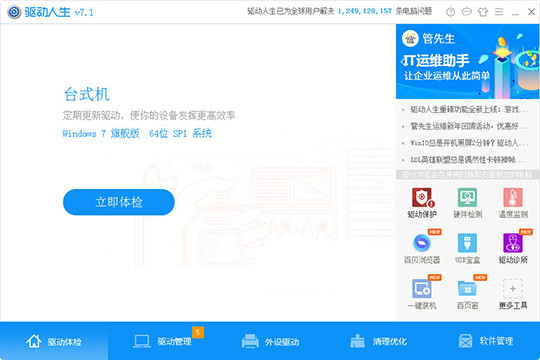
Task: Click the Windows 7 旗舰版 system info text
Action: click(x=137, y=133)
